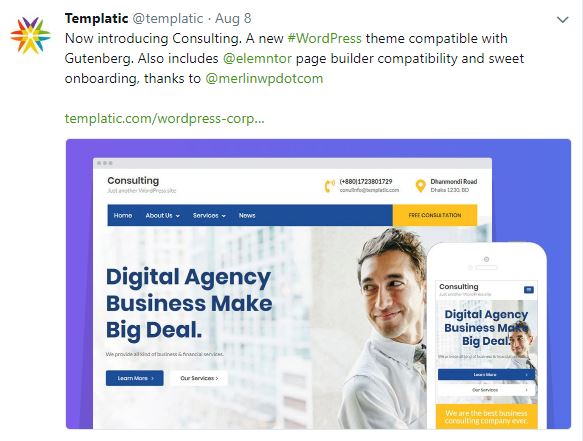Expand the About Us dropdown menu
Image resolution: width=583 pixels, height=441 pixels.
click(x=162, y=215)
